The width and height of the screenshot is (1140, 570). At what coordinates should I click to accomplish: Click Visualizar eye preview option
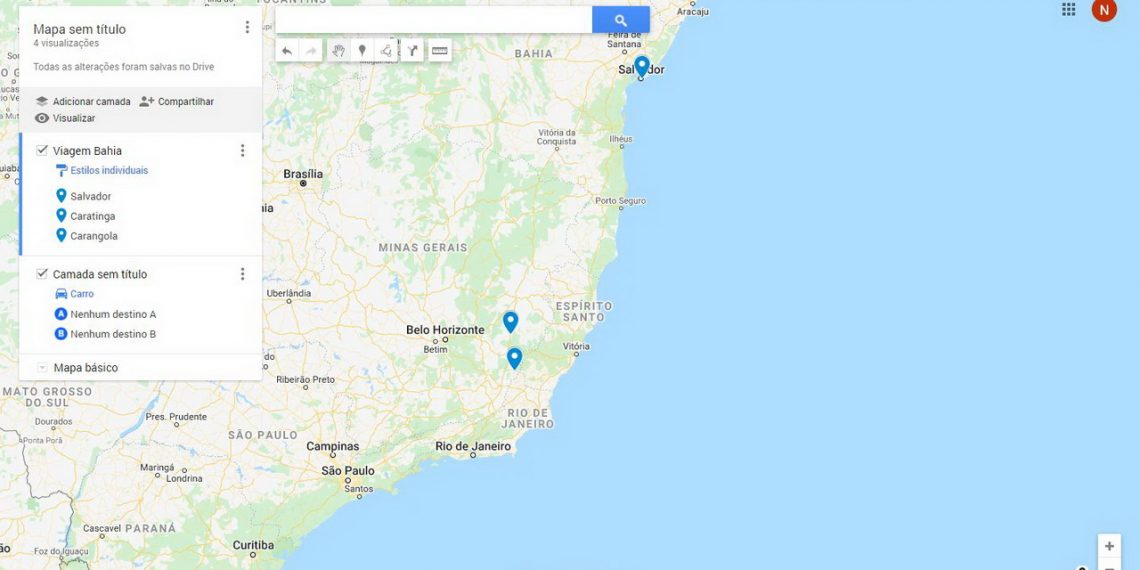click(65, 118)
